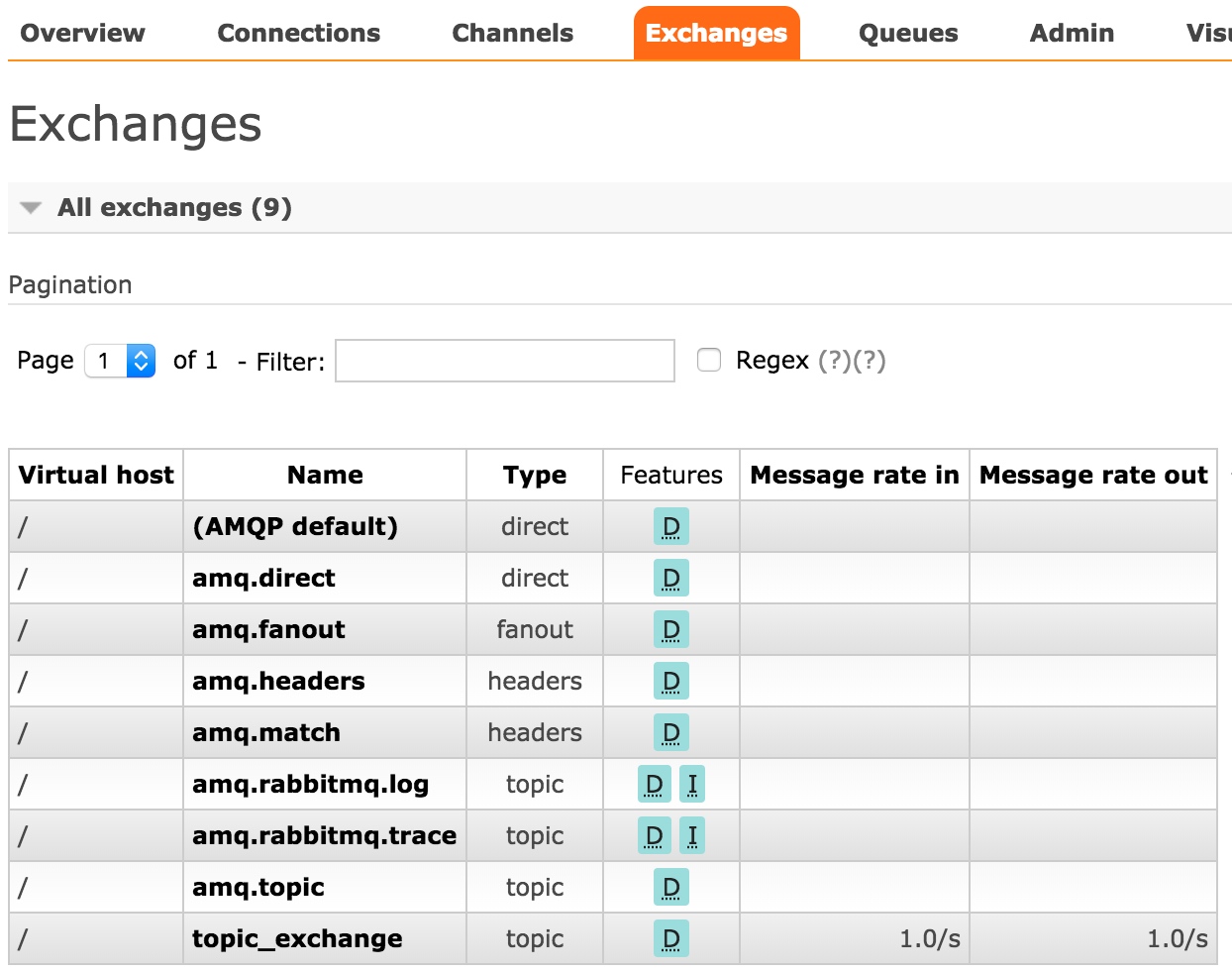Open the amq.rabbitmq.log exchange details
Screen dimensions: 1232x973
(310, 784)
